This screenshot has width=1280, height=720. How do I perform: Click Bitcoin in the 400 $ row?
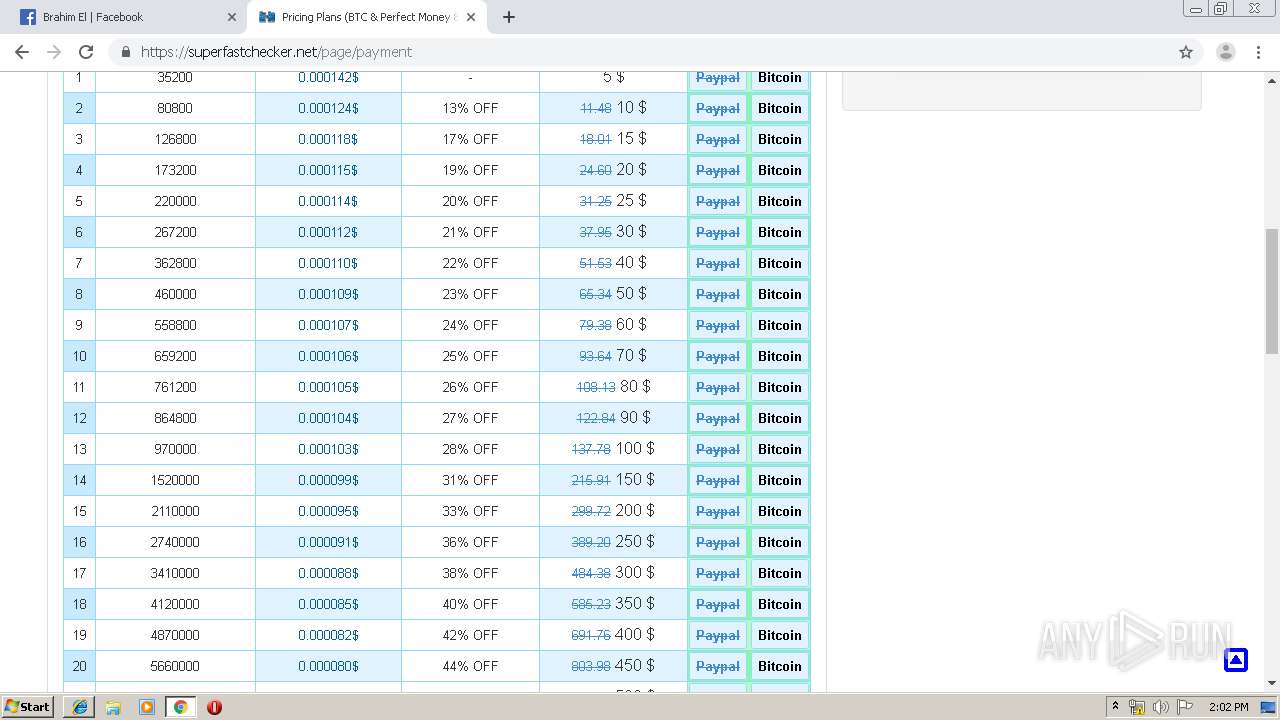click(x=780, y=635)
